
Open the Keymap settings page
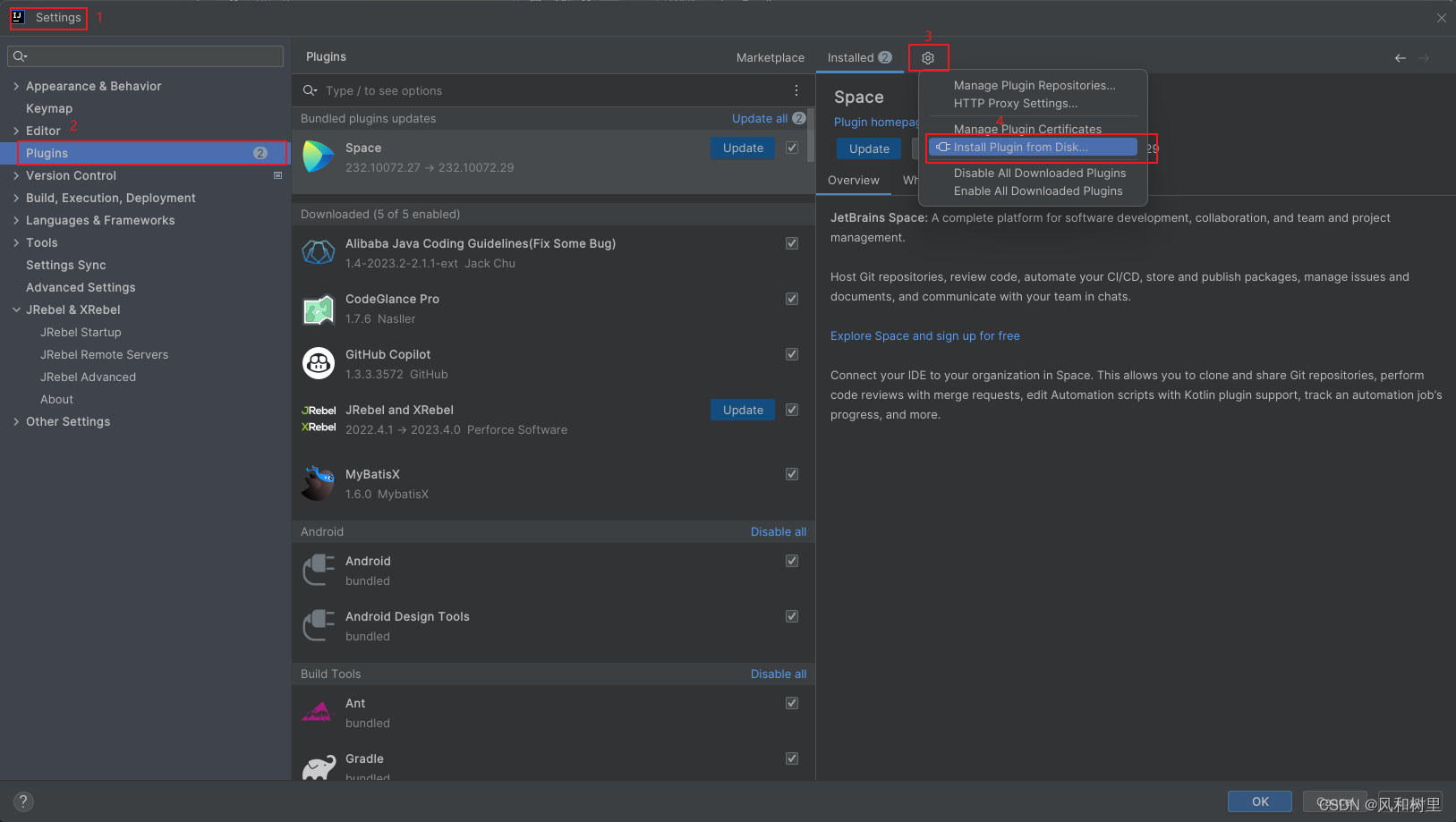click(x=49, y=108)
